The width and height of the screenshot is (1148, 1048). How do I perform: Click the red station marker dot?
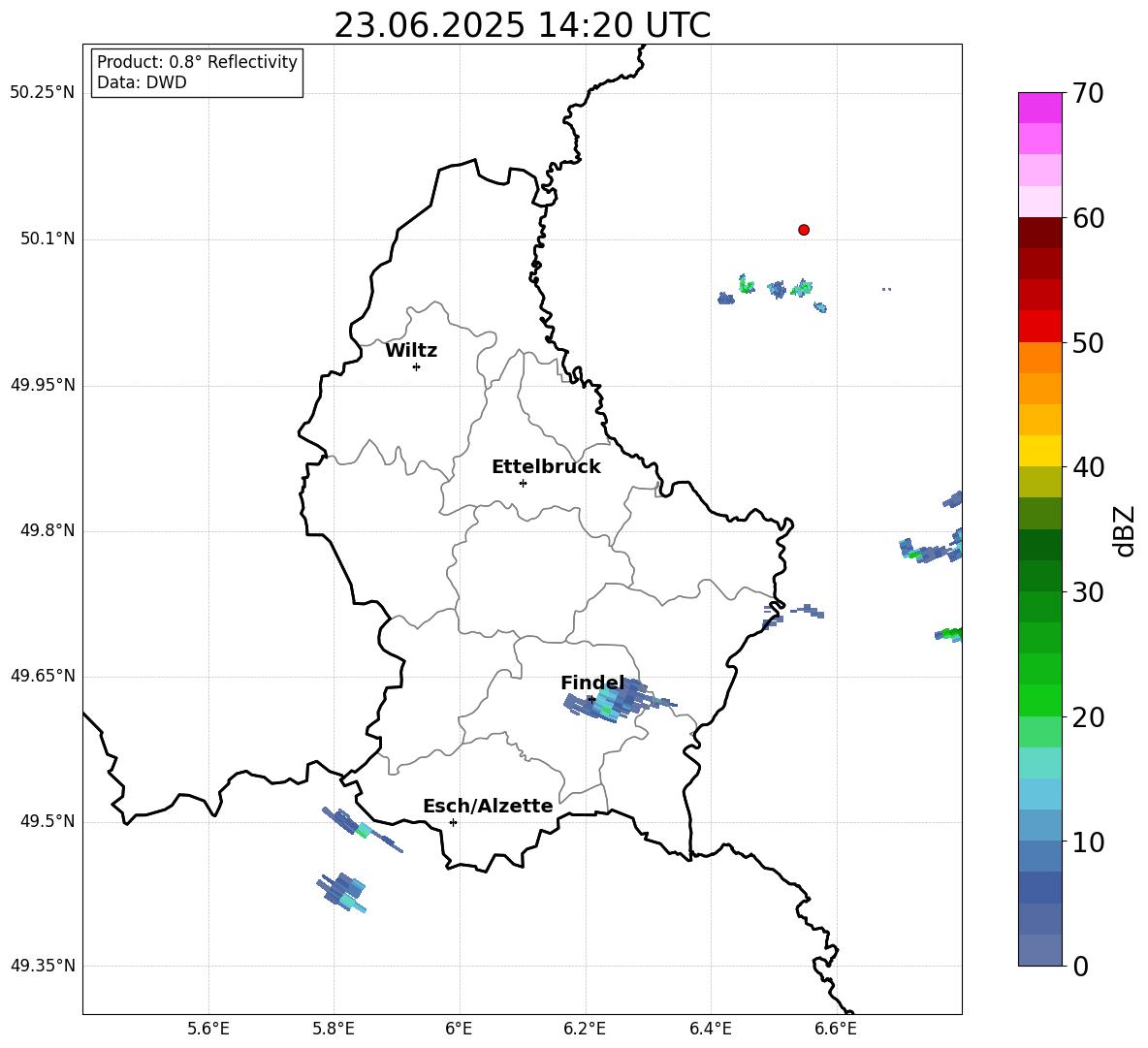click(x=803, y=230)
